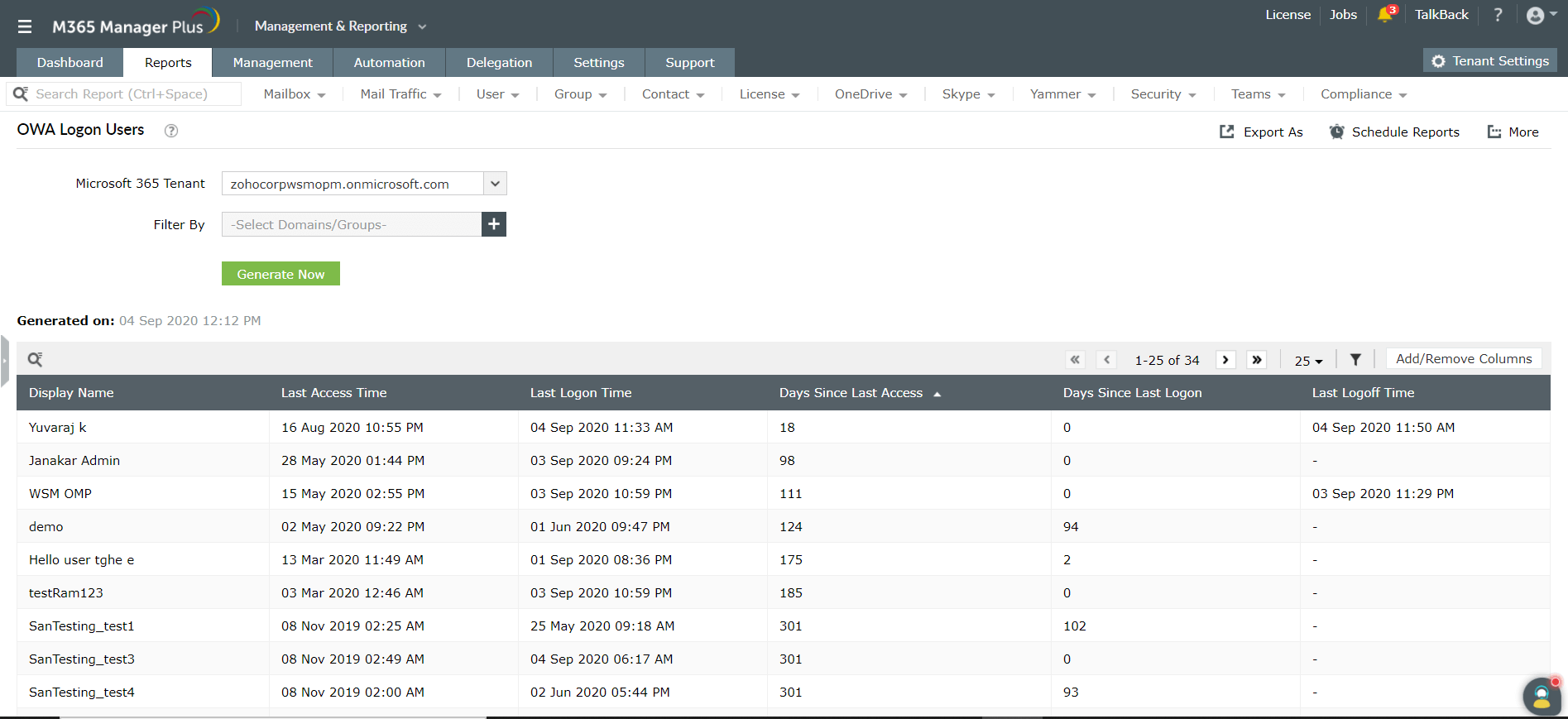Sort by Days Since Last Logon column
Viewport: 1568px width, 719px height.
1132,393
